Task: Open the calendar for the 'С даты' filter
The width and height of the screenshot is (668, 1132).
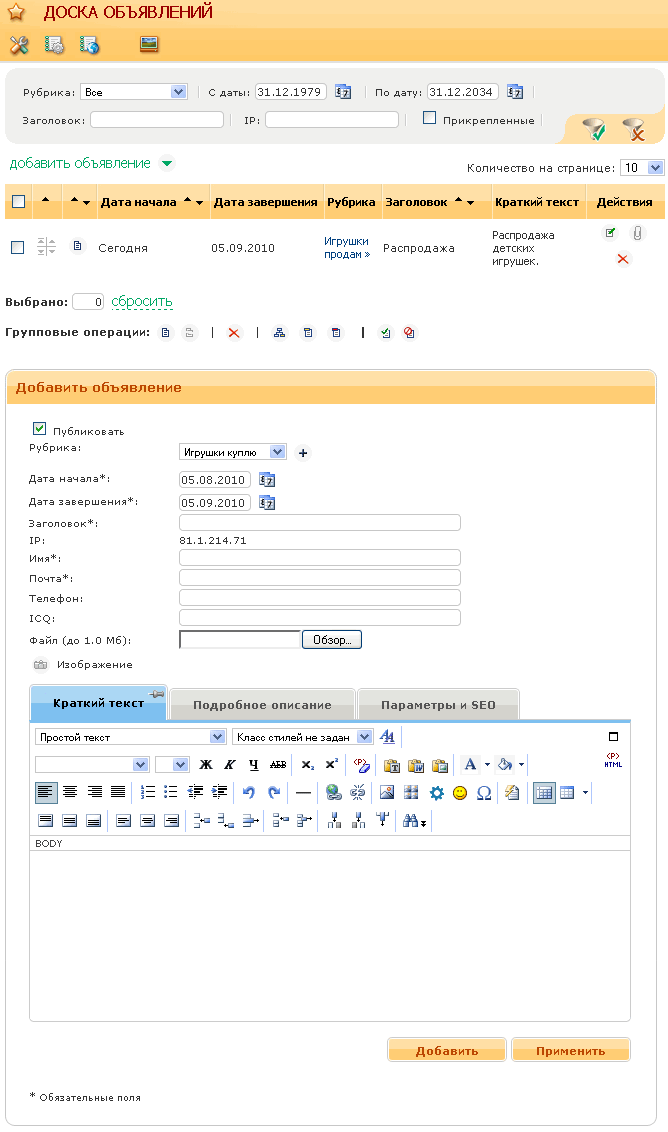Action: click(x=343, y=92)
